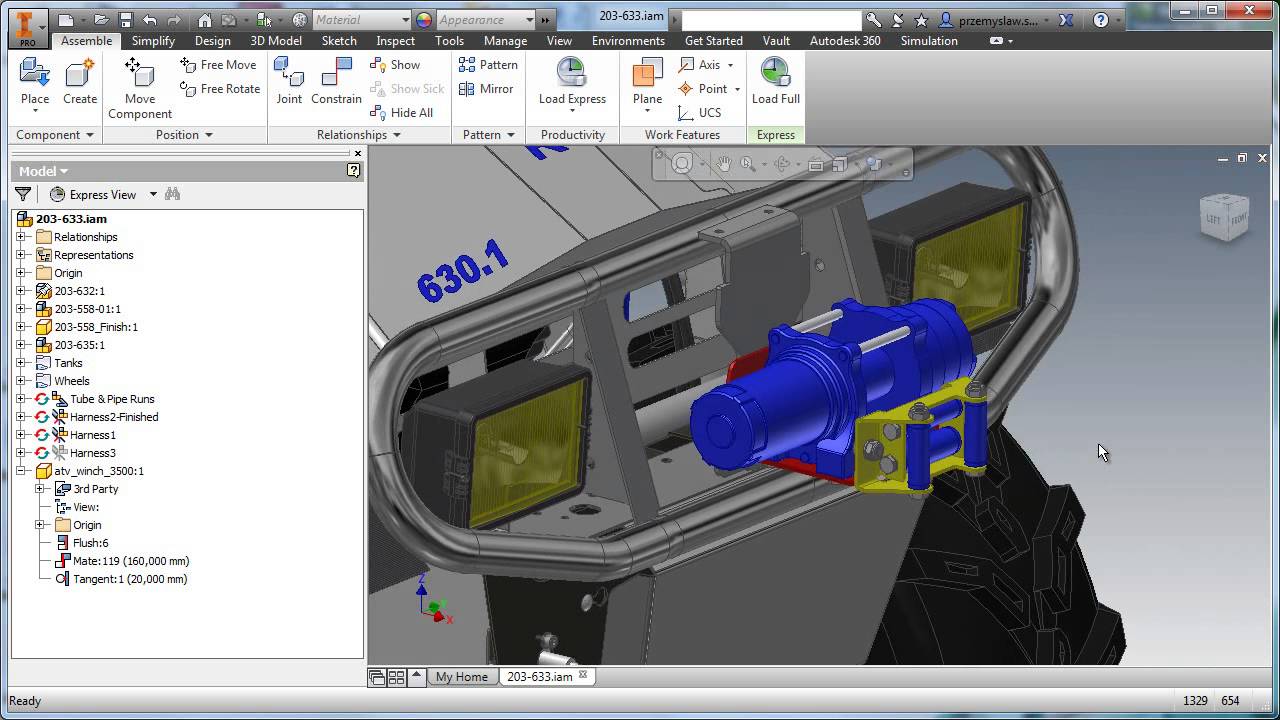
Task: Click the przemyslaw user account button
Action: click(996, 20)
